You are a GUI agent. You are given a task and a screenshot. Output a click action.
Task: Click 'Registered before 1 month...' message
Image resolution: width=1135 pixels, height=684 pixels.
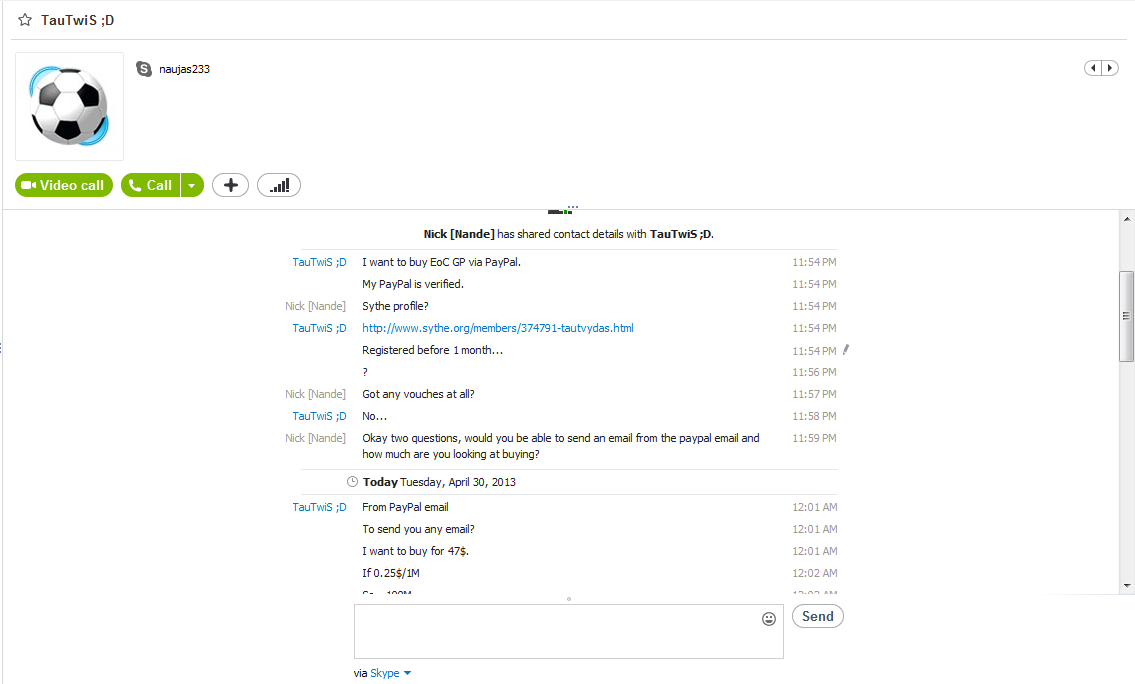pyautogui.click(x=432, y=350)
